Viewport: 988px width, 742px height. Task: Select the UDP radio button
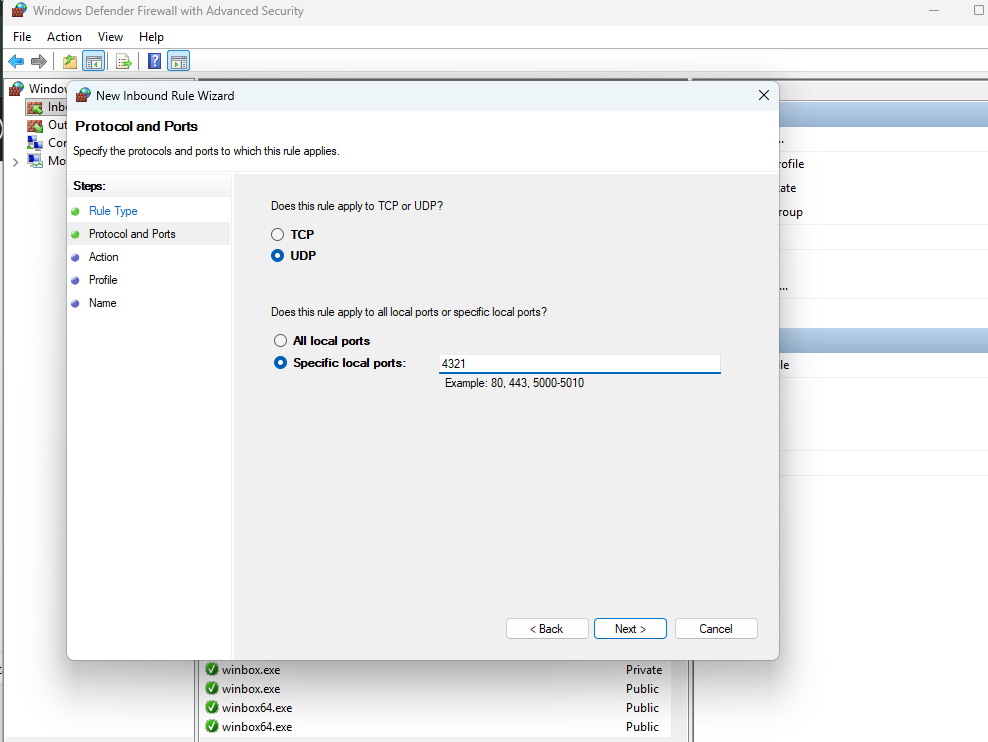point(277,256)
